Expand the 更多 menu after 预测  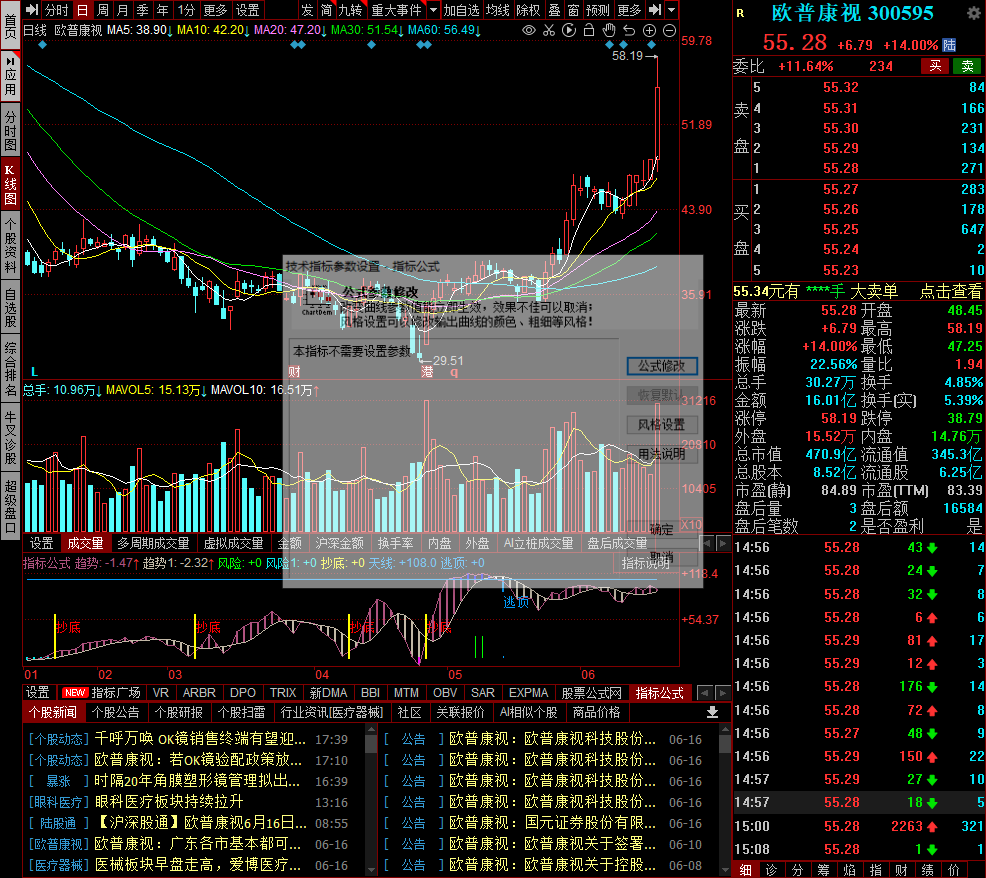[x=629, y=10]
